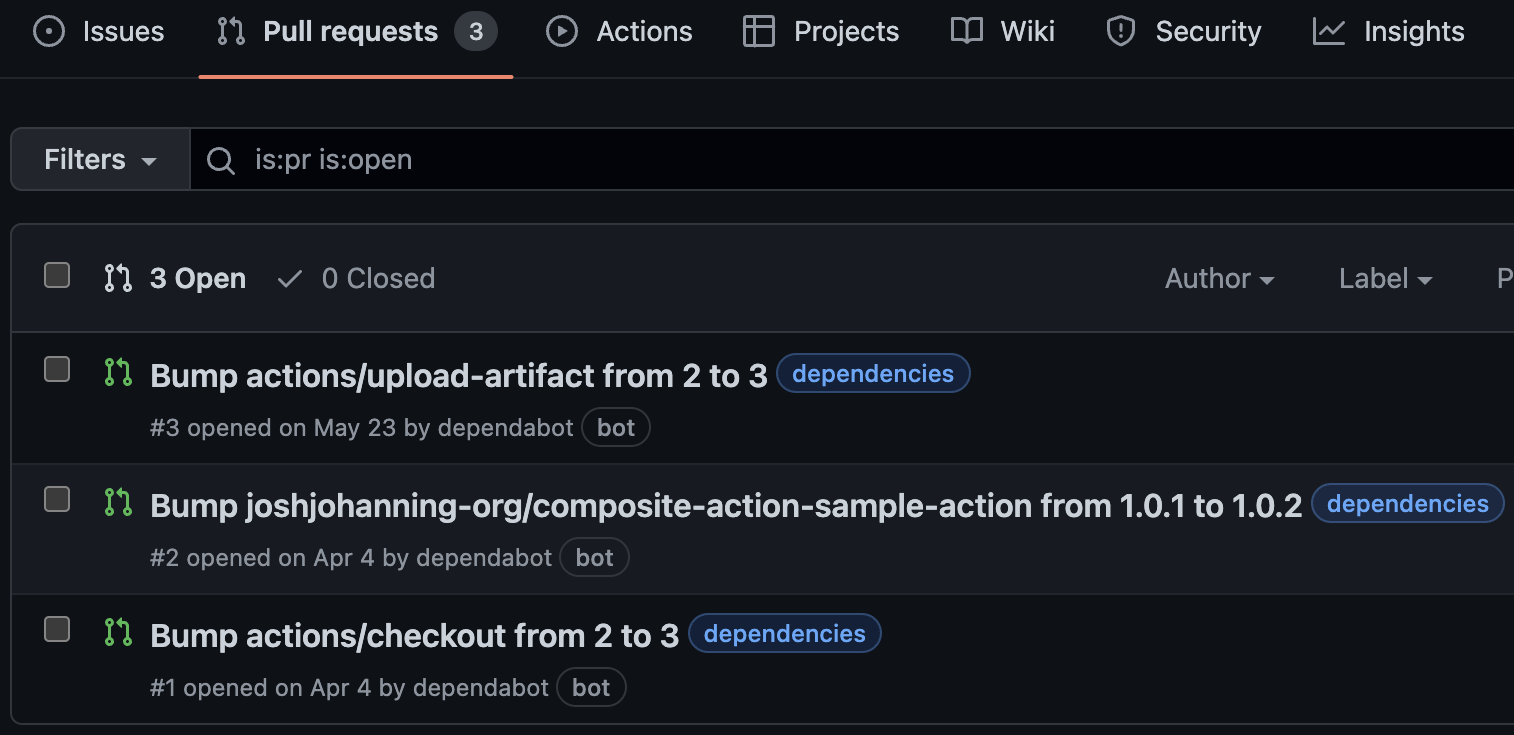Switch to the Issues tab
The width and height of the screenshot is (1514, 735).
(99, 32)
